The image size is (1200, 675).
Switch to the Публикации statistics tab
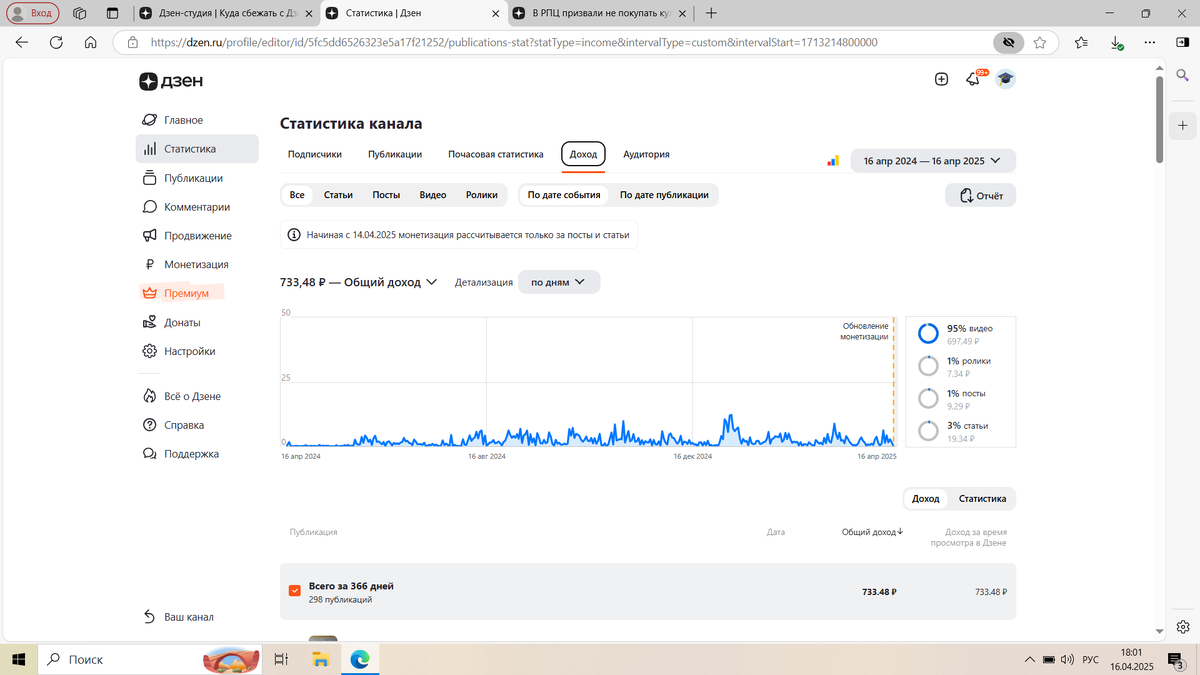(395, 154)
